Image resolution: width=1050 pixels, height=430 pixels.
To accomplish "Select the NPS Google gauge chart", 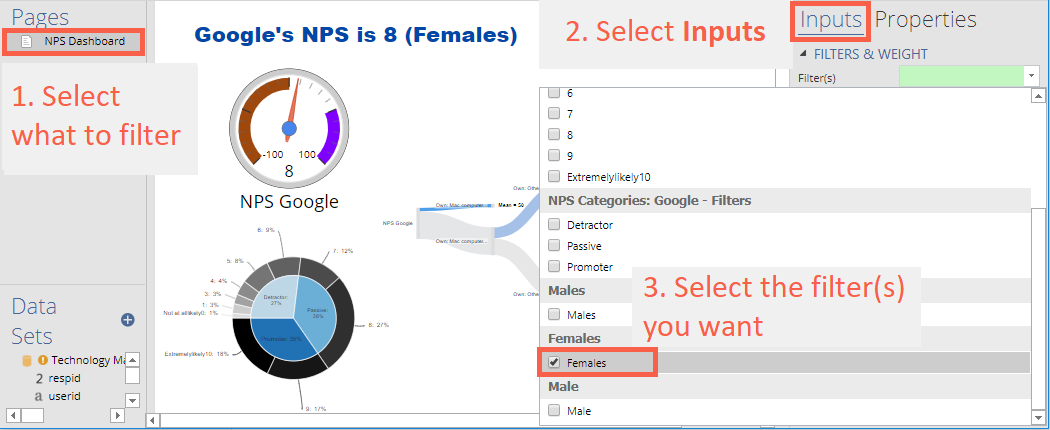I will pos(289,131).
